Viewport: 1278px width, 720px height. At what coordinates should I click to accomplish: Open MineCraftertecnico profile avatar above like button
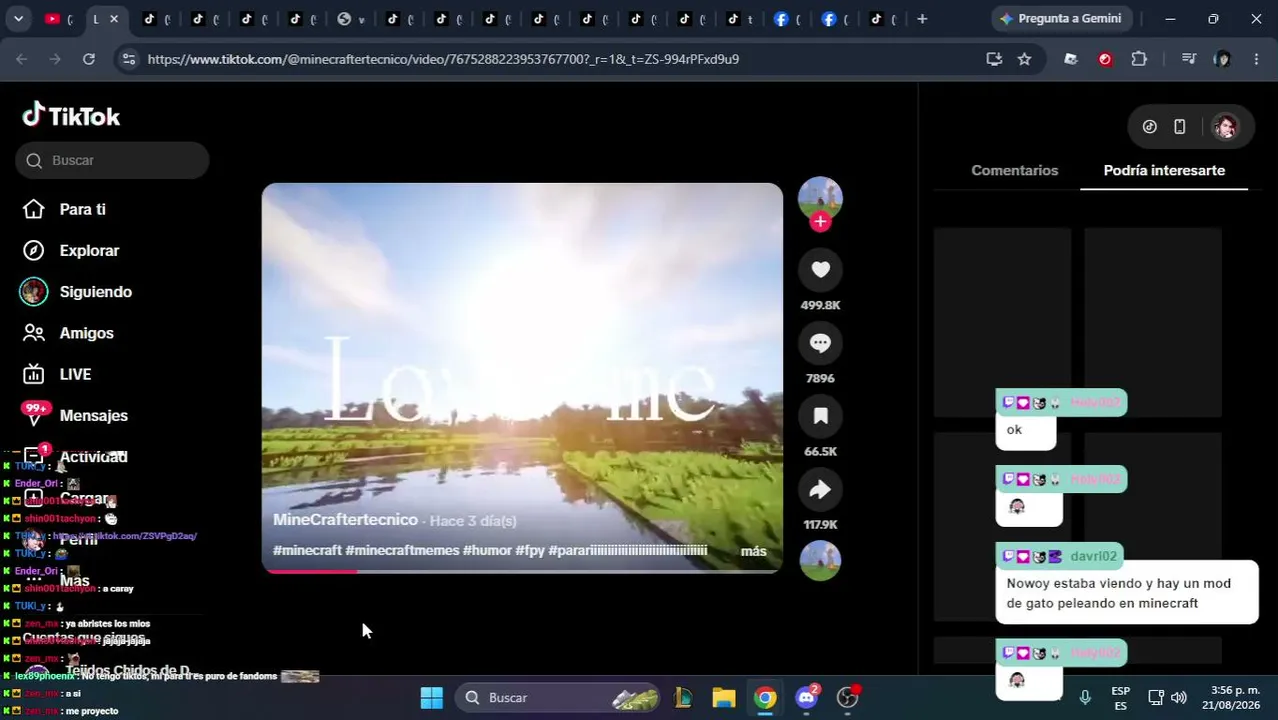pyautogui.click(x=820, y=198)
